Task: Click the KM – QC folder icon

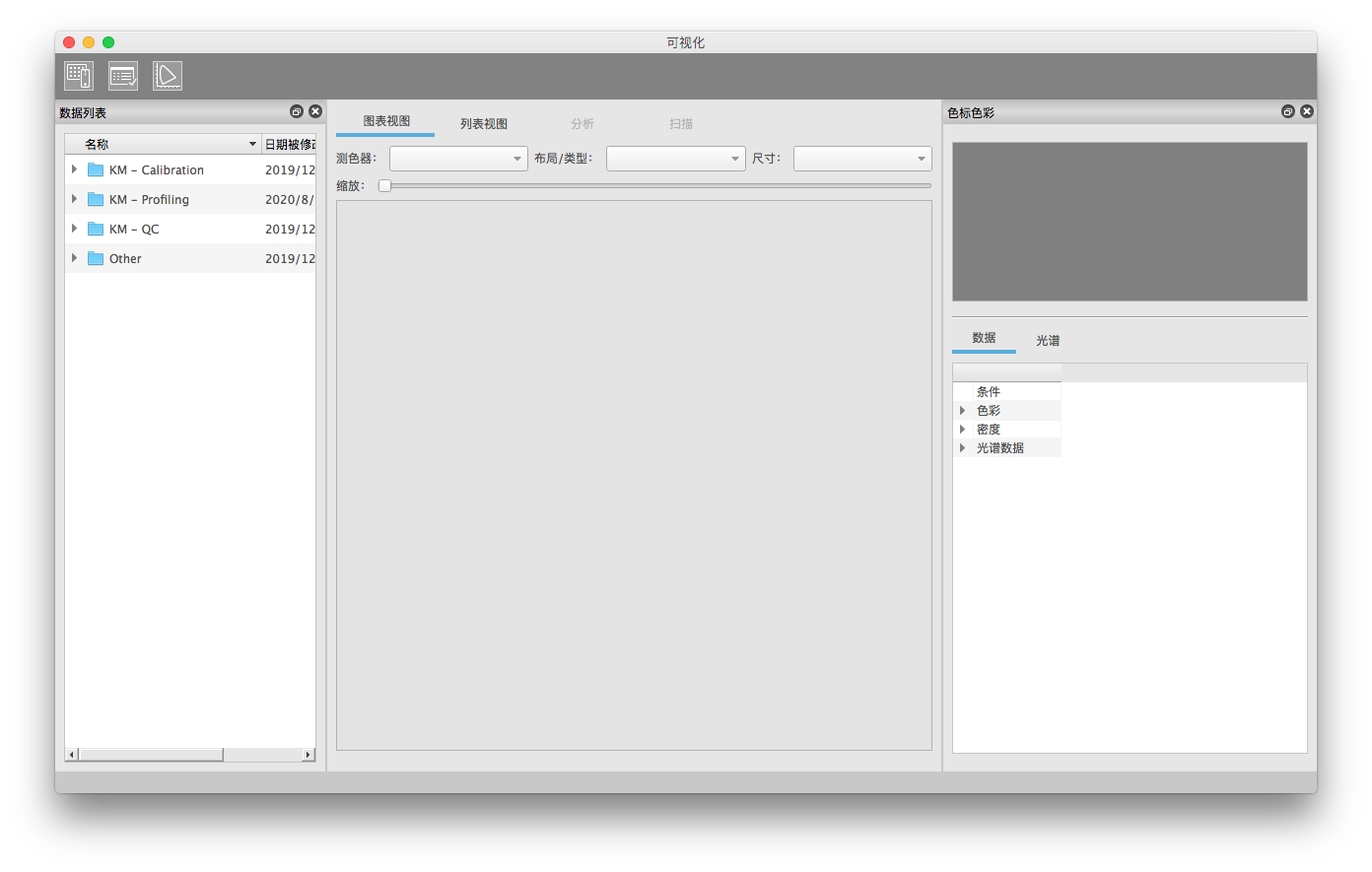Action: (x=96, y=229)
